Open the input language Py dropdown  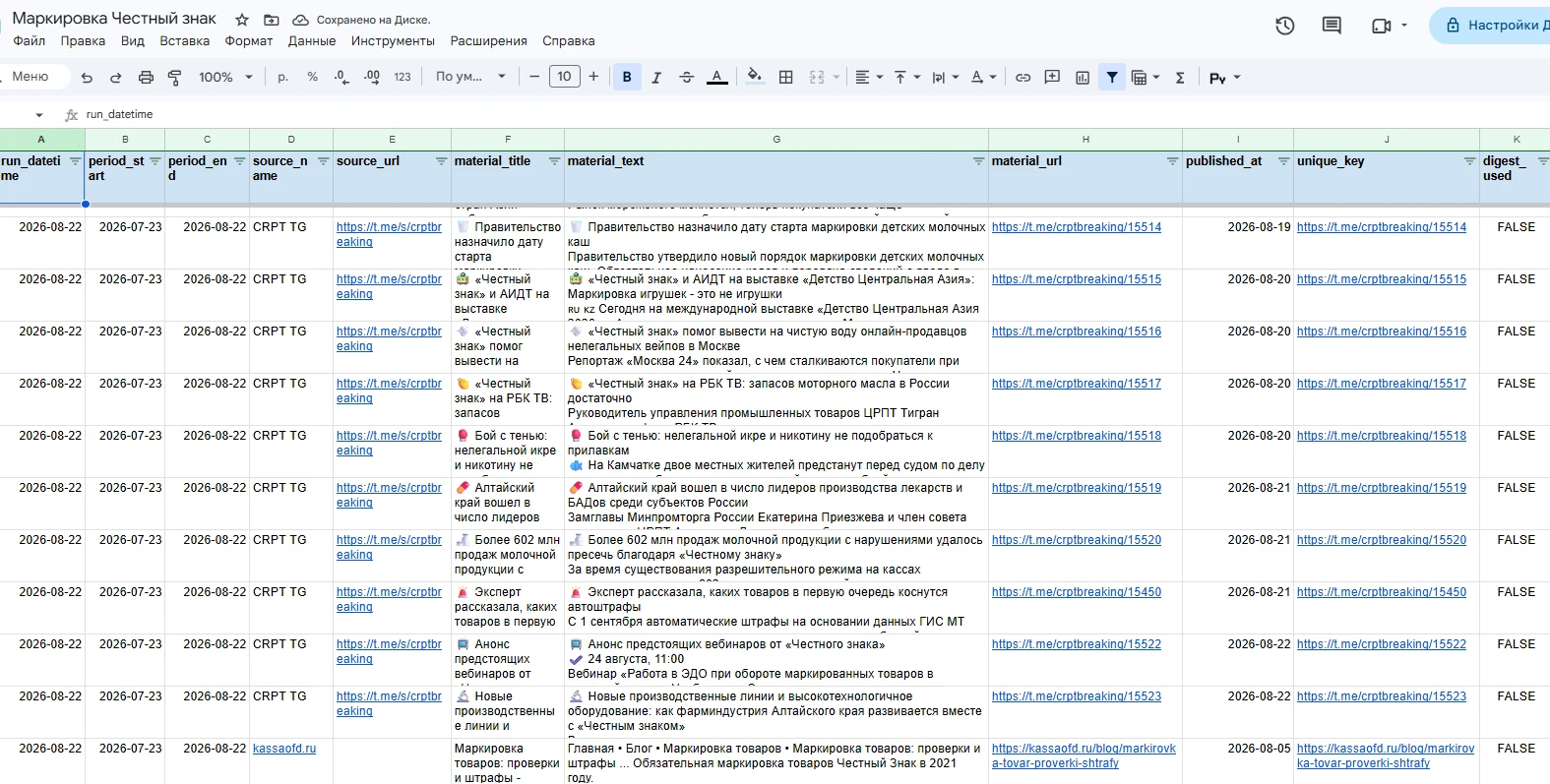click(1225, 78)
